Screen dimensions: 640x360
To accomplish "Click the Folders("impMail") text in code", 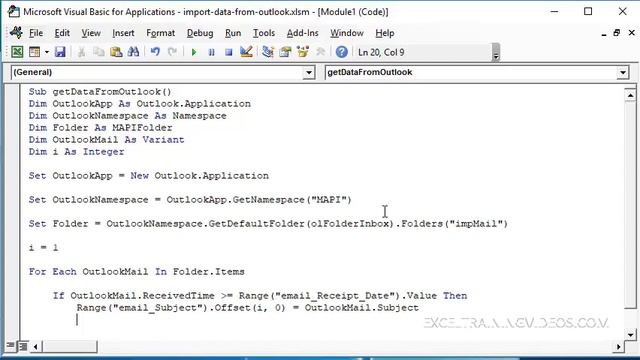I will point(455,224).
